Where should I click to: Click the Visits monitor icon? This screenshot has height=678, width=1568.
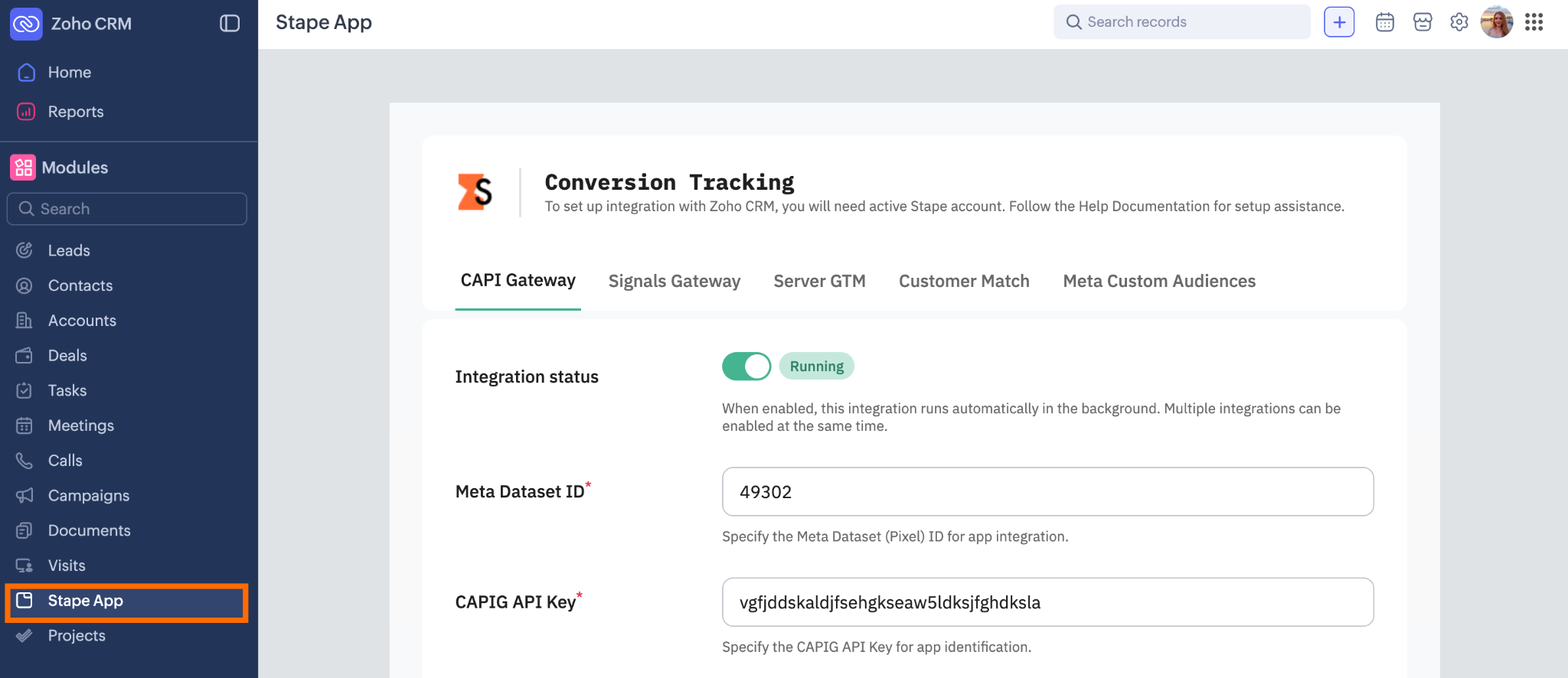[x=24, y=566]
